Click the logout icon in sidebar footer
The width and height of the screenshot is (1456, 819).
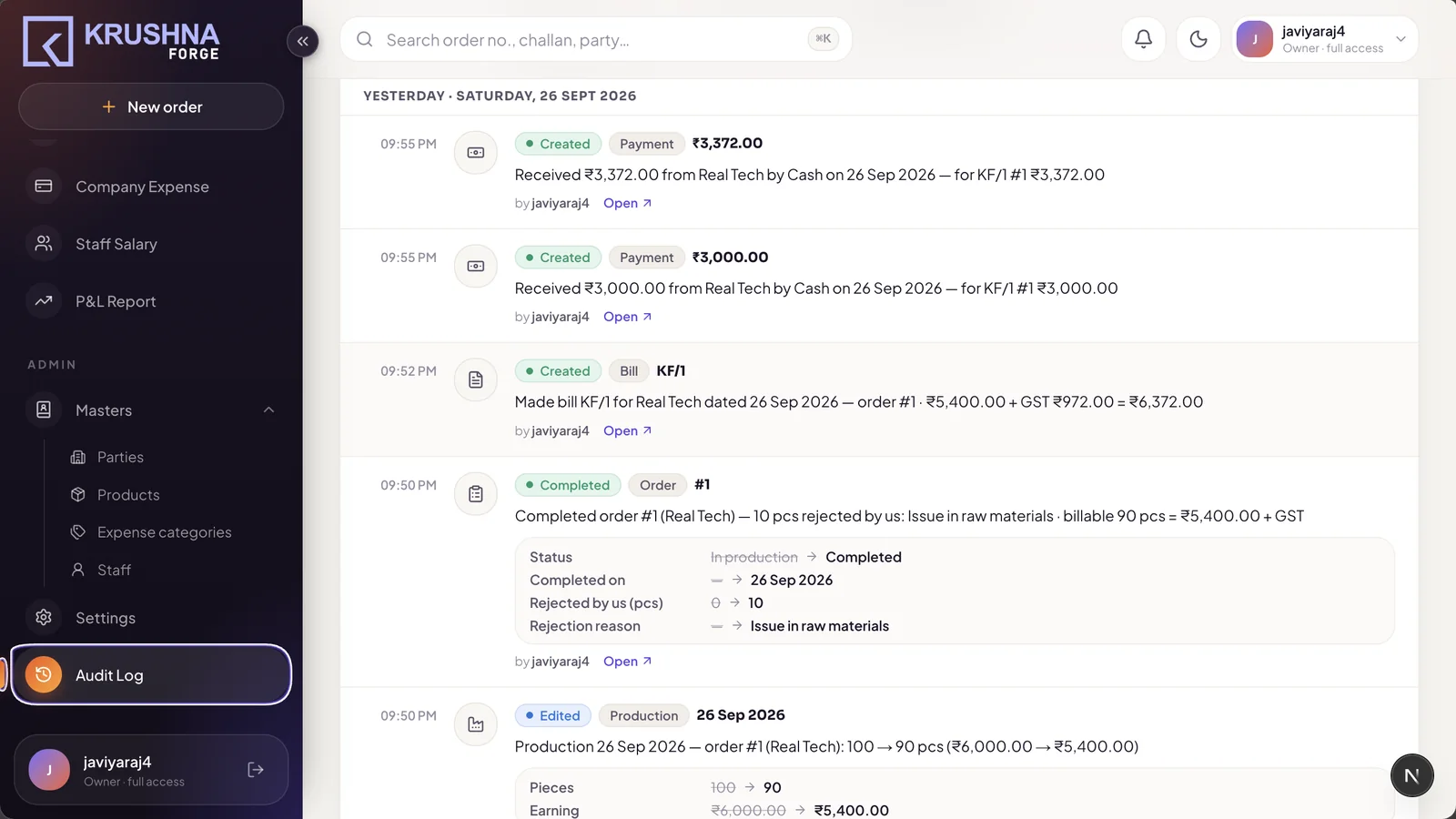pos(256,770)
